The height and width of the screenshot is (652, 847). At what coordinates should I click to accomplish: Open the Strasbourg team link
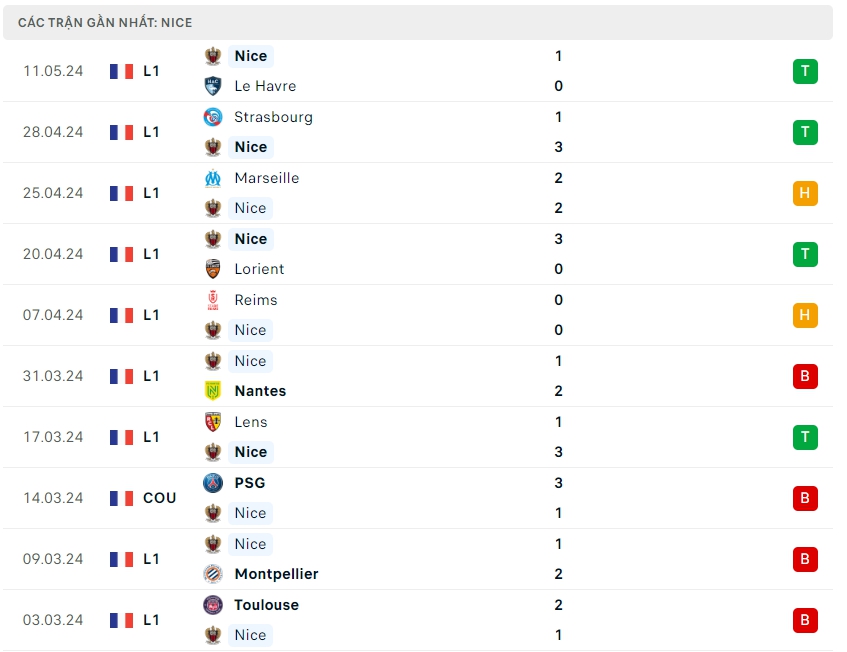click(x=273, y=117)
